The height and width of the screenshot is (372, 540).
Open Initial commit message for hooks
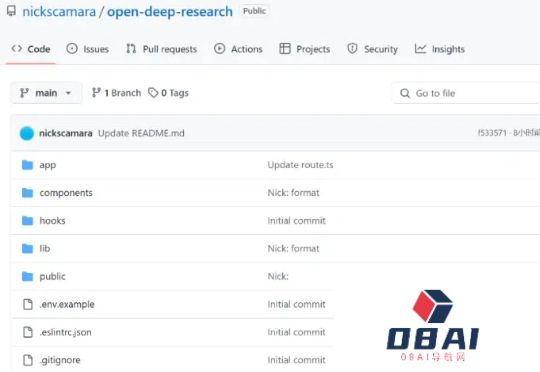point(296,221)
